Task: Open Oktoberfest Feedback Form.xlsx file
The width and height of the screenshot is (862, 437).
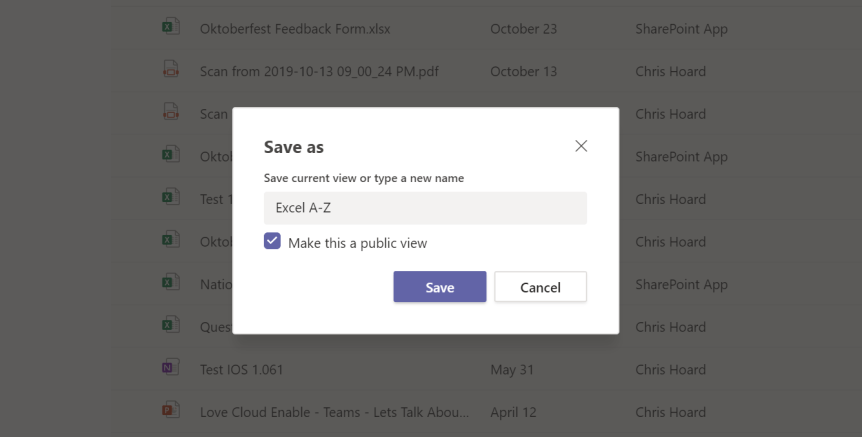Action: click(x=295, y=29)
